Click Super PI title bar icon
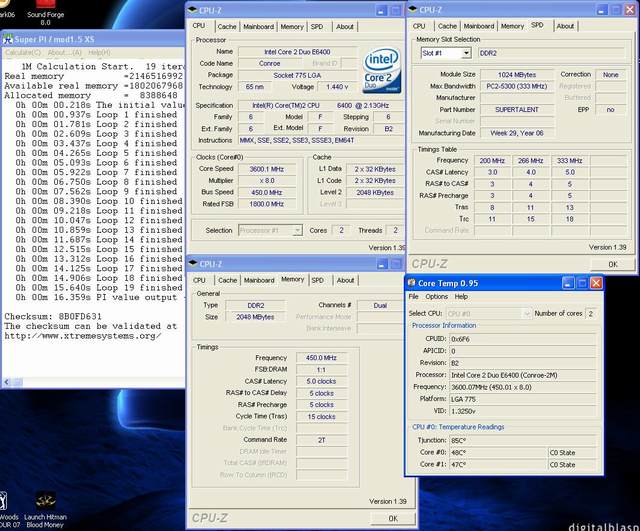 pos(7,40)
